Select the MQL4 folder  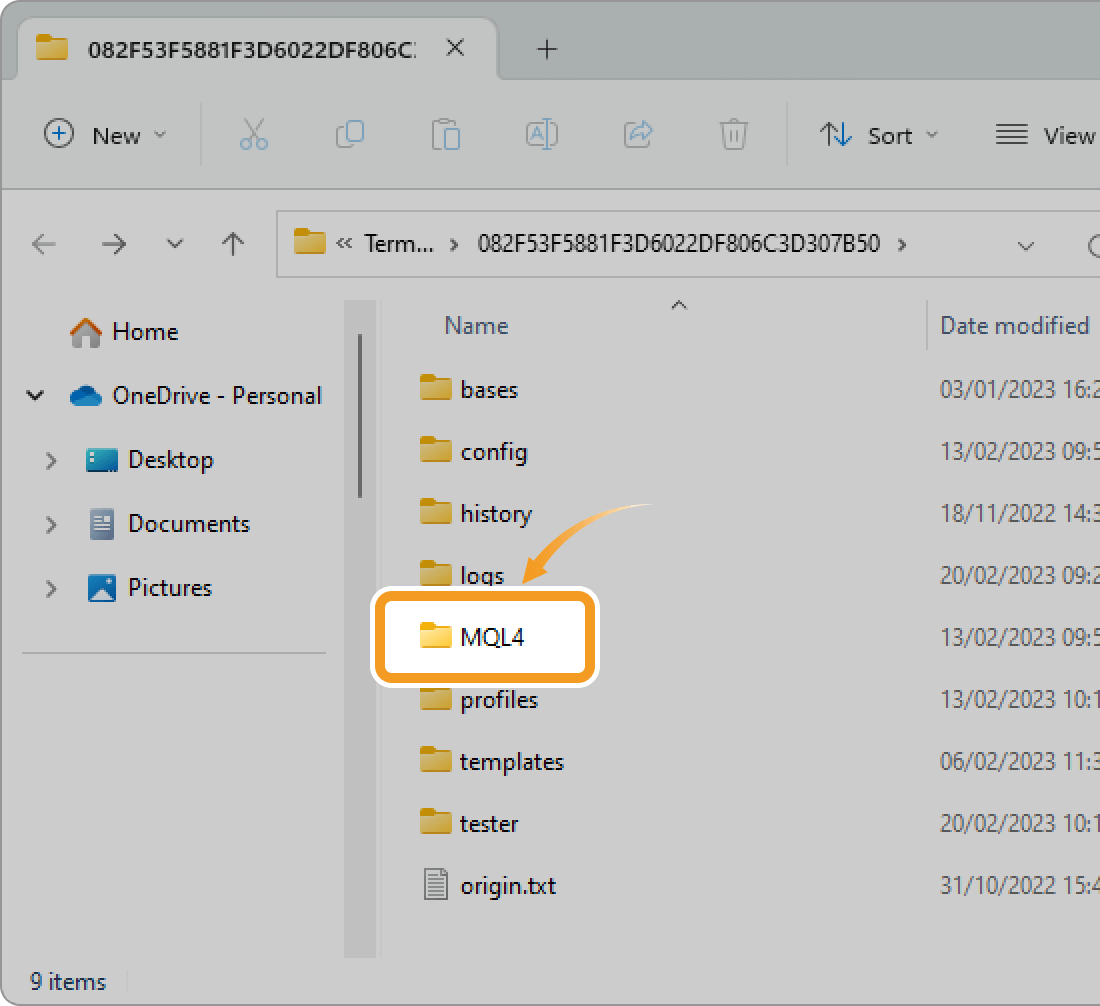tap(492, 637)
